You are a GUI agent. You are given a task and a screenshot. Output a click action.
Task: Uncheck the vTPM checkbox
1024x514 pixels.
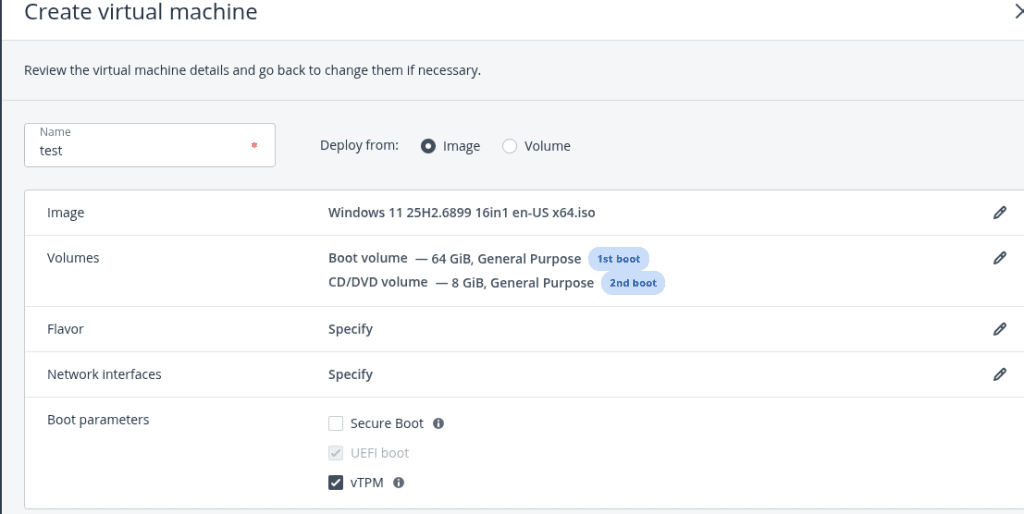coord(336,483)
